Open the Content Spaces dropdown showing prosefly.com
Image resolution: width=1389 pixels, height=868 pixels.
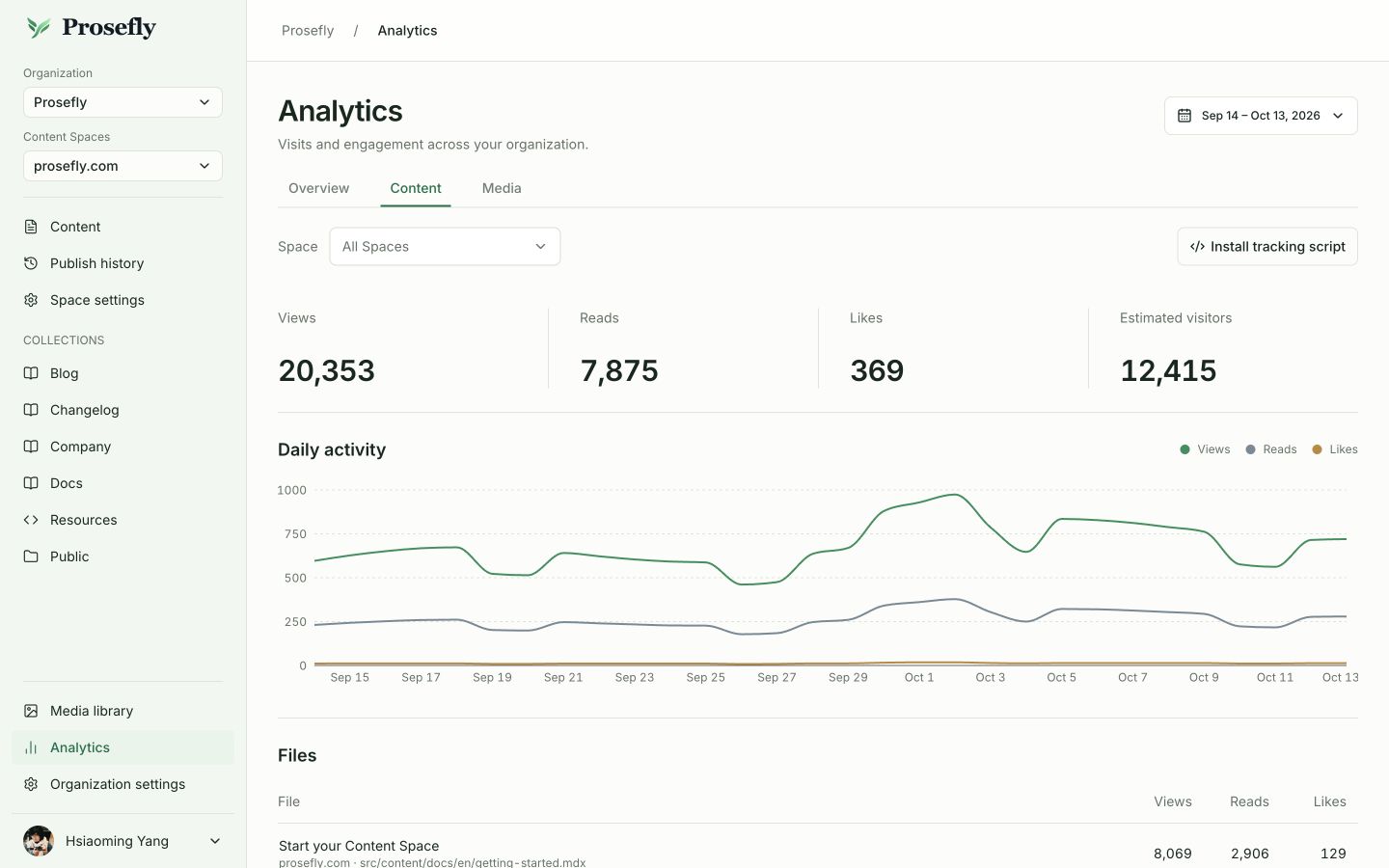click(123, 166)
